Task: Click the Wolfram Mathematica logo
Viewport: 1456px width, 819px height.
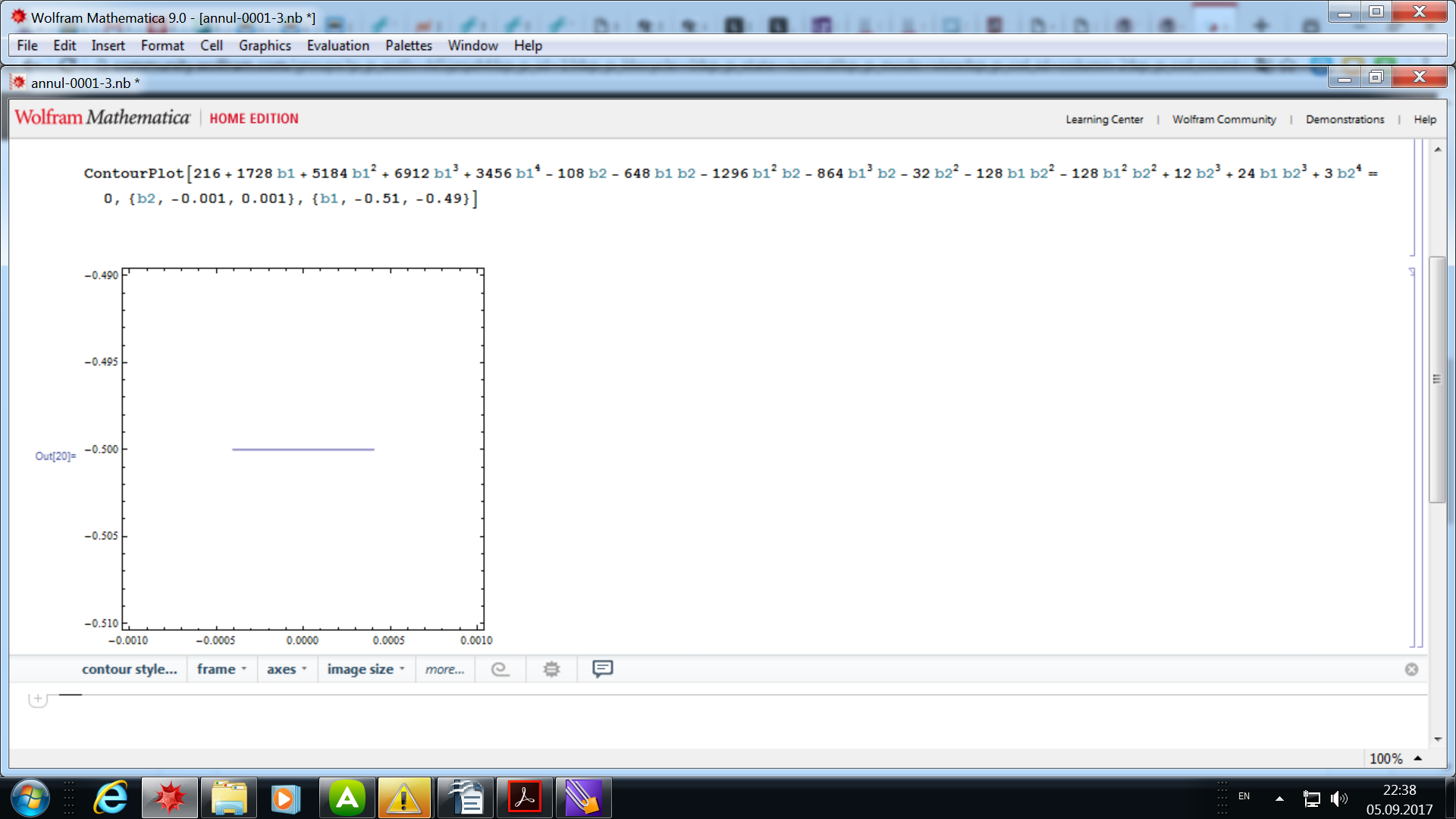Action: [102, 118]
